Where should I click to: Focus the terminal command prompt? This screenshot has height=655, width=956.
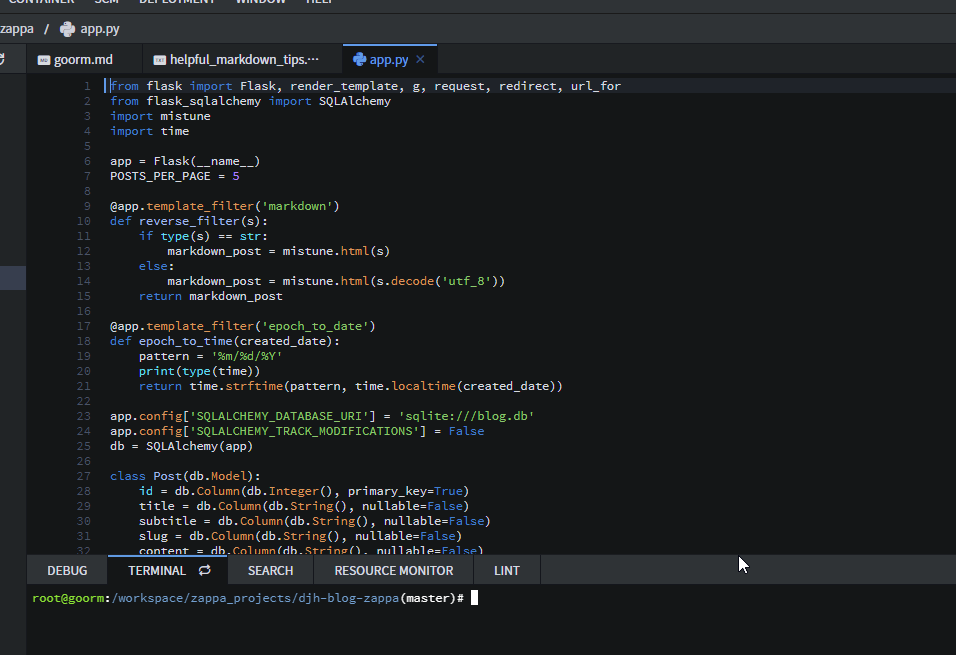[x=475, y=598]
